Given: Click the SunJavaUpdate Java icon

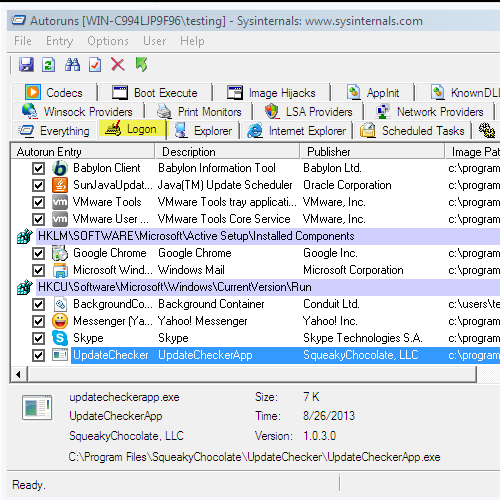Looking at the screenshot, I should (60, 185).
